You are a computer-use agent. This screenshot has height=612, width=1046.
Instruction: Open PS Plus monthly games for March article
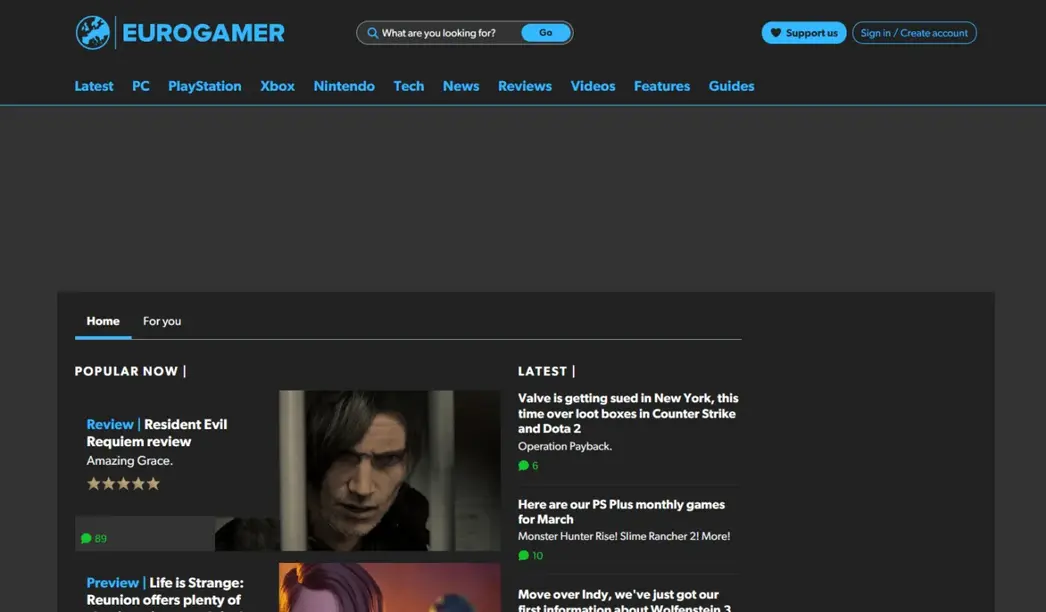coord(621,512)
